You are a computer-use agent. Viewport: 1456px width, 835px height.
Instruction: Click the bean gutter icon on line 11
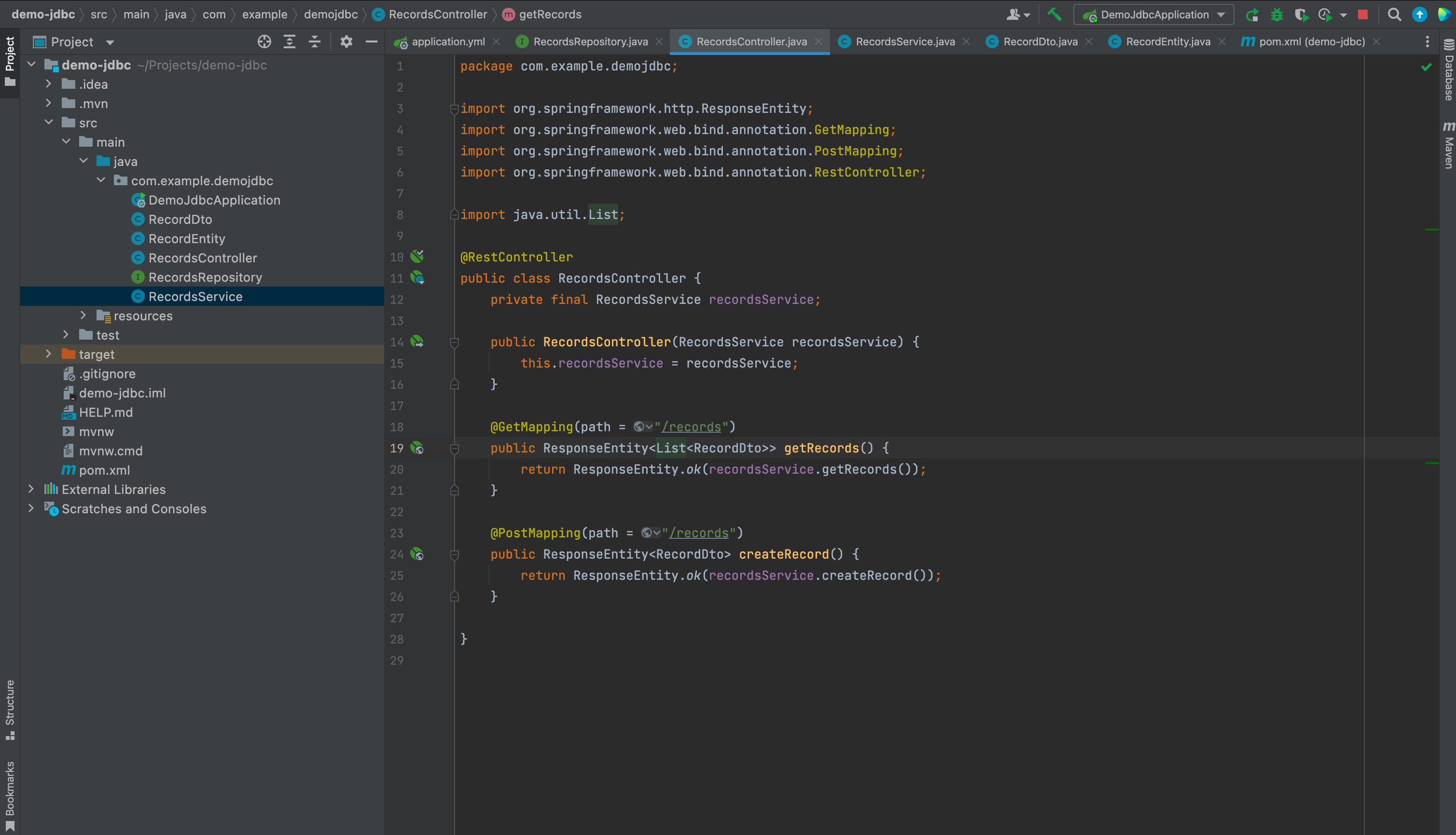[x=417, y=278]
